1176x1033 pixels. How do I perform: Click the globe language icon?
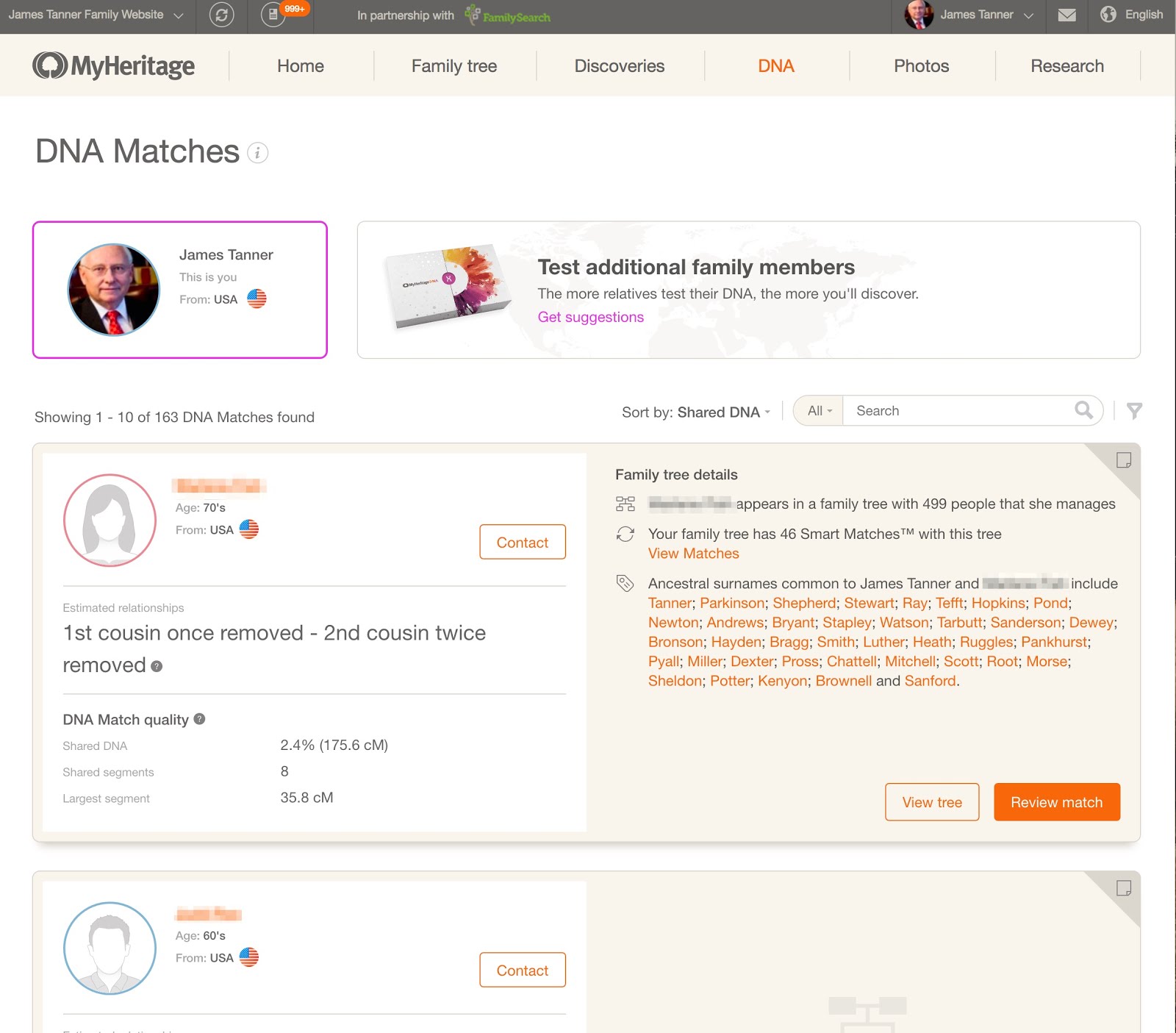(x=1108, y=14)
